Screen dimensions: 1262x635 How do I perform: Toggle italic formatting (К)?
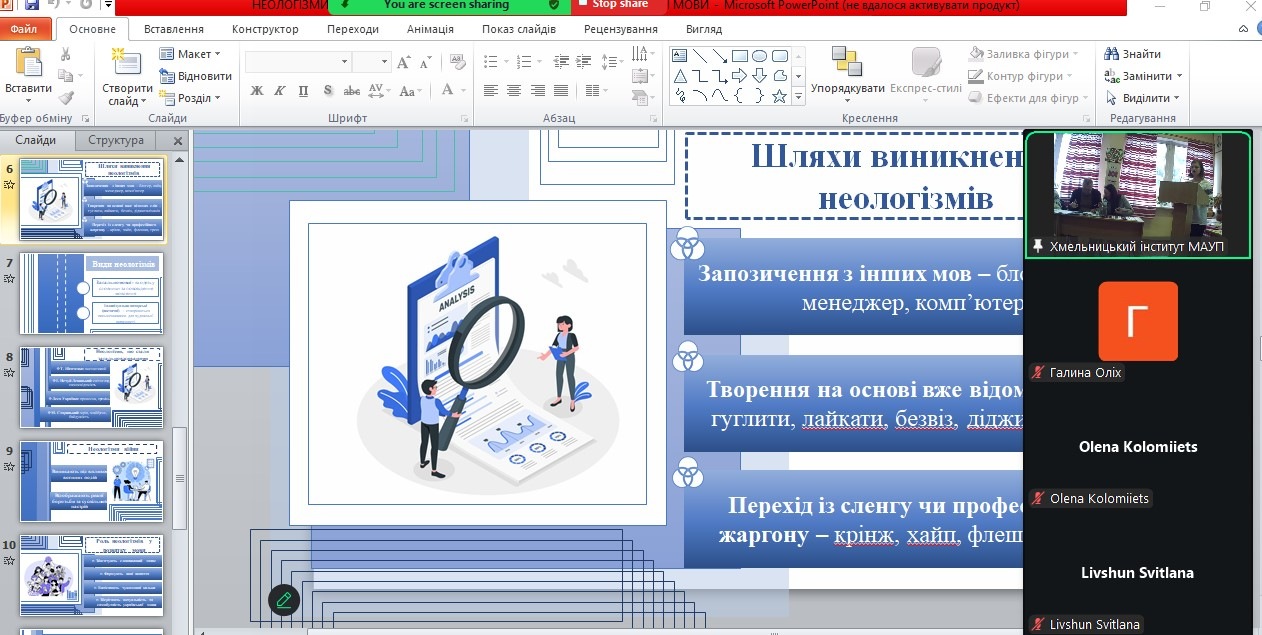click(x=281, y=91)
